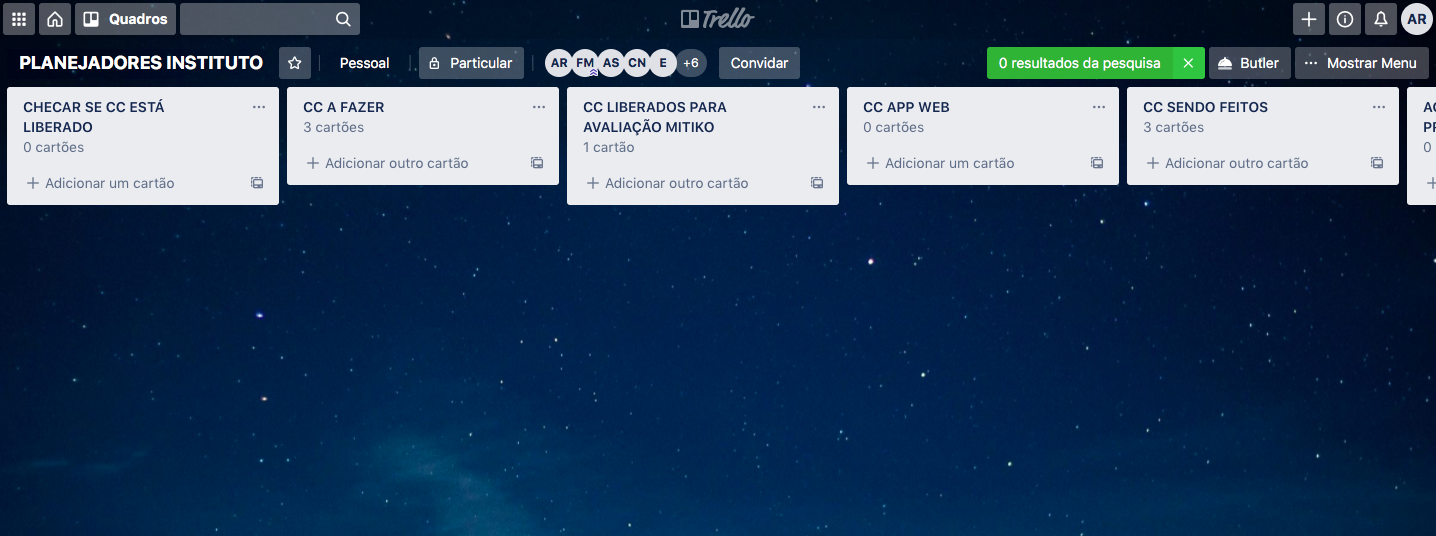The width and height of the screenshot is (1436, 536).
Task: Open member AS avatar
Action: click(611, 63)
